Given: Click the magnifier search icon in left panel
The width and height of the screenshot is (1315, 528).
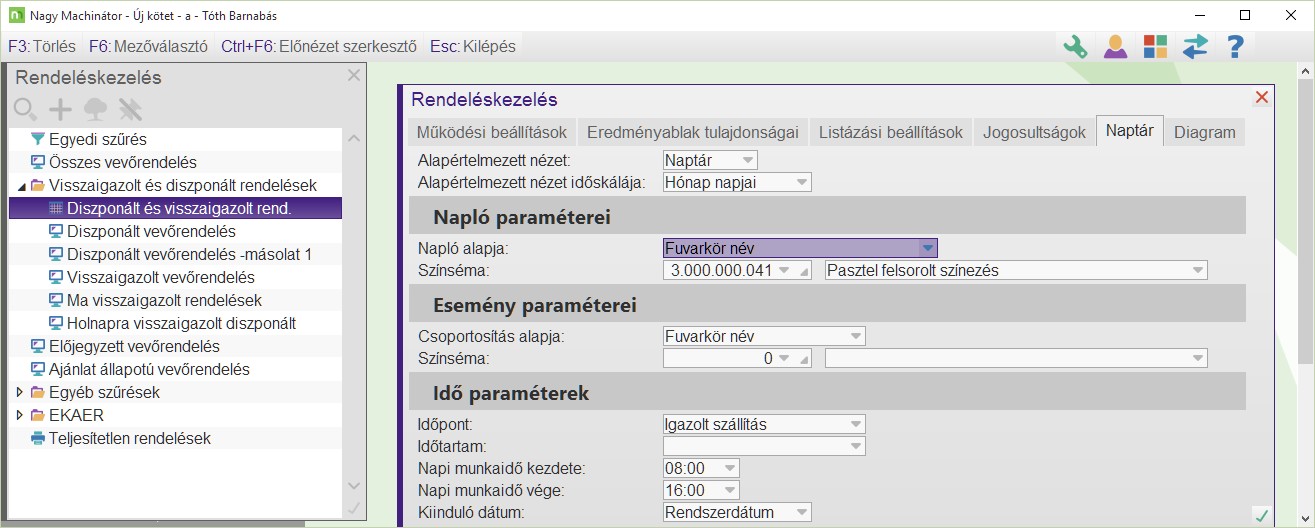Looking at the screenshot, I should click(25, 109).
